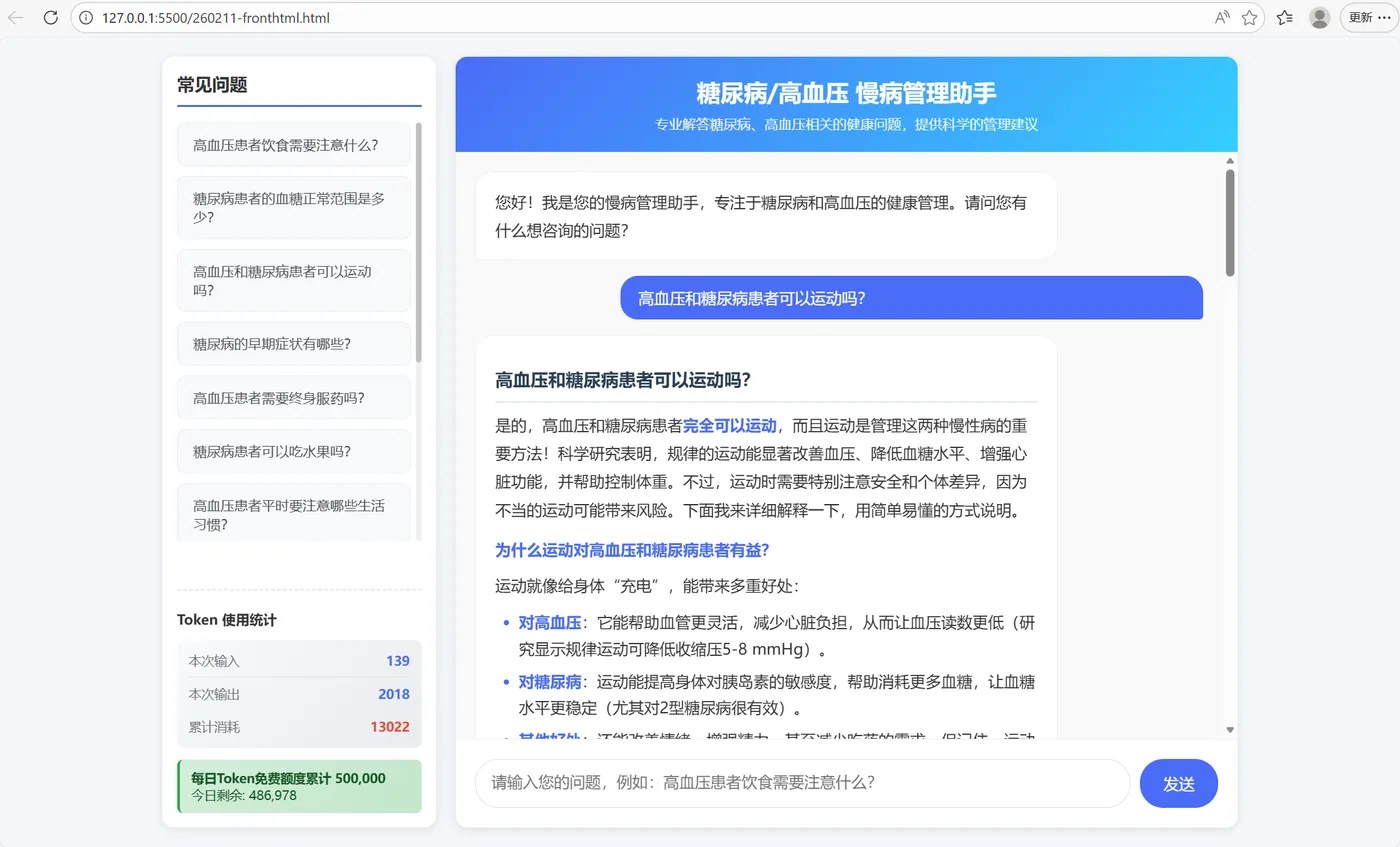
Task: Open the 高血压和糖尿病患者可以运动吗? question
Action: 293,280
